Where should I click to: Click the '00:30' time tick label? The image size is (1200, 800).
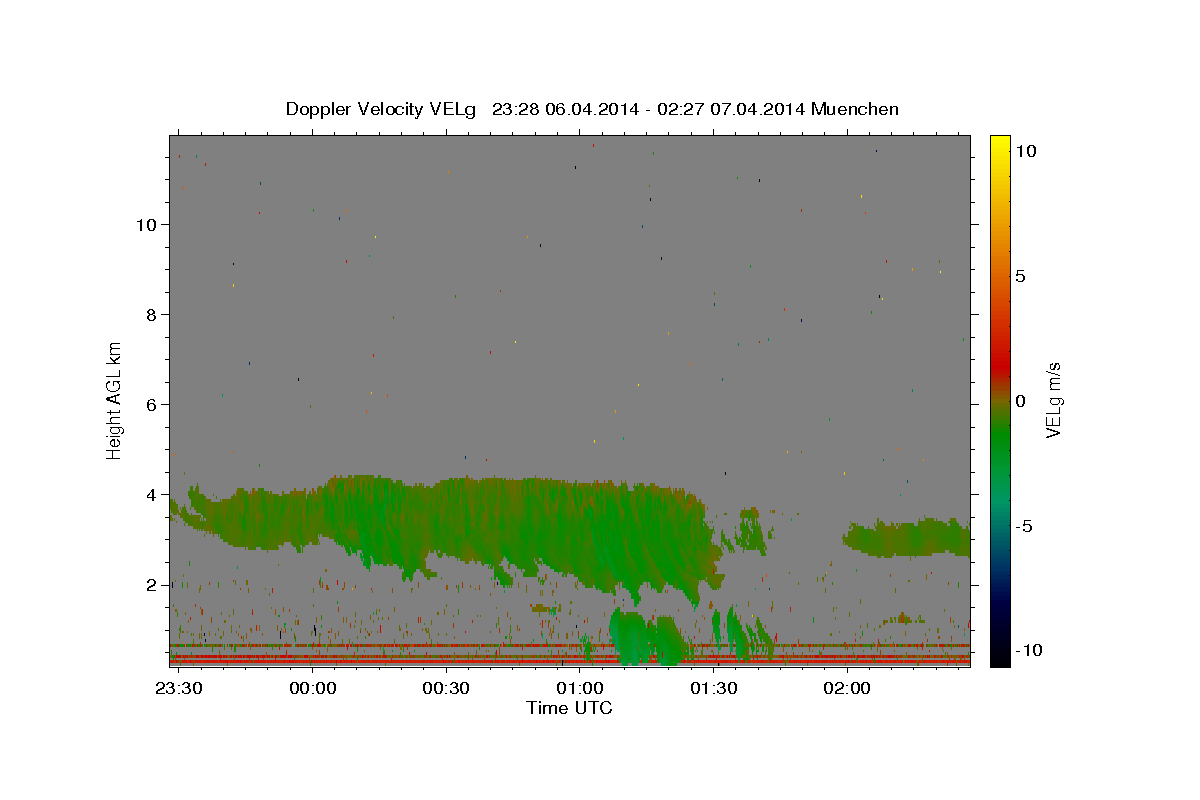445,690
